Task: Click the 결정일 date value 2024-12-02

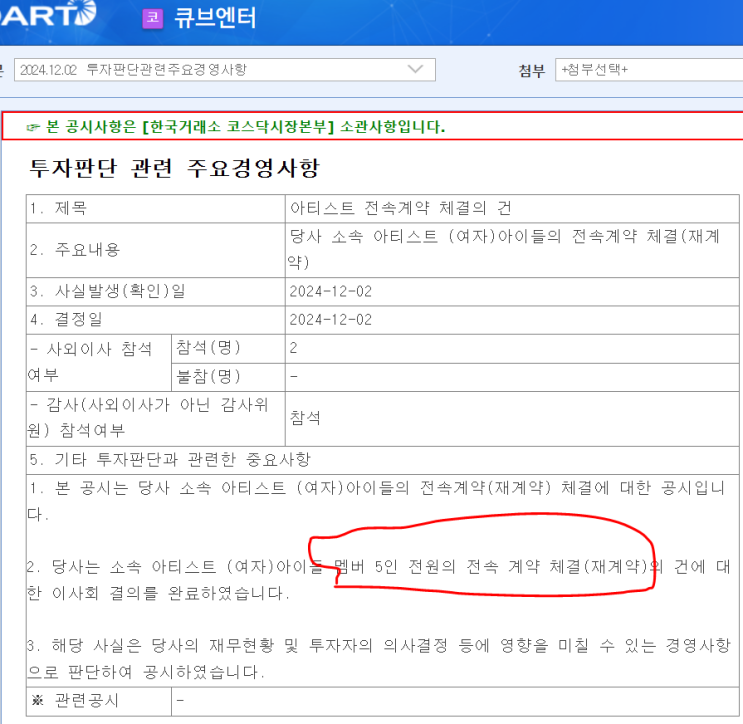Action: [331, 320]
